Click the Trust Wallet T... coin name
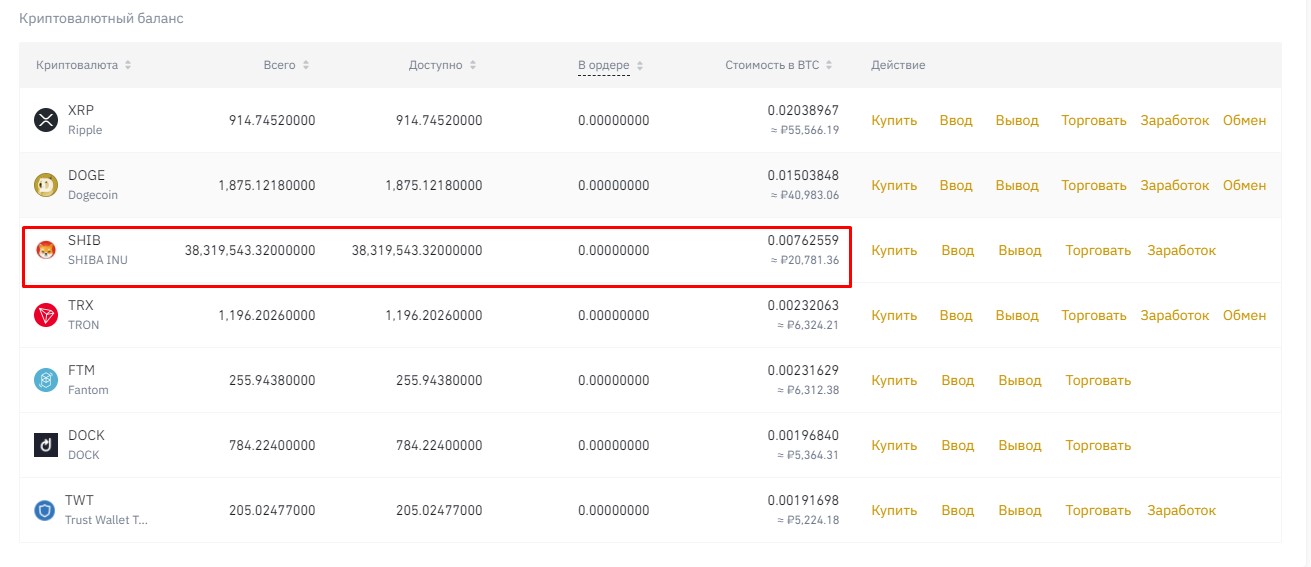The image size is (1311, 567). (x=106, y=520)
